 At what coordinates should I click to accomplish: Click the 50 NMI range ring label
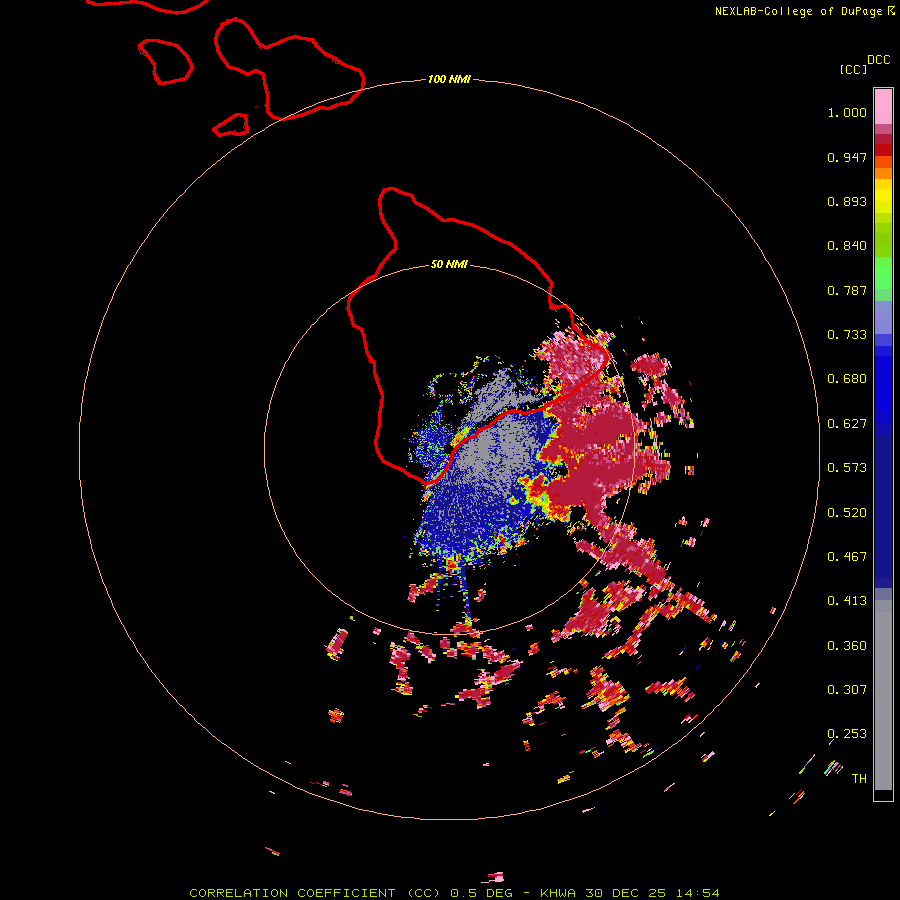[449, 264]
